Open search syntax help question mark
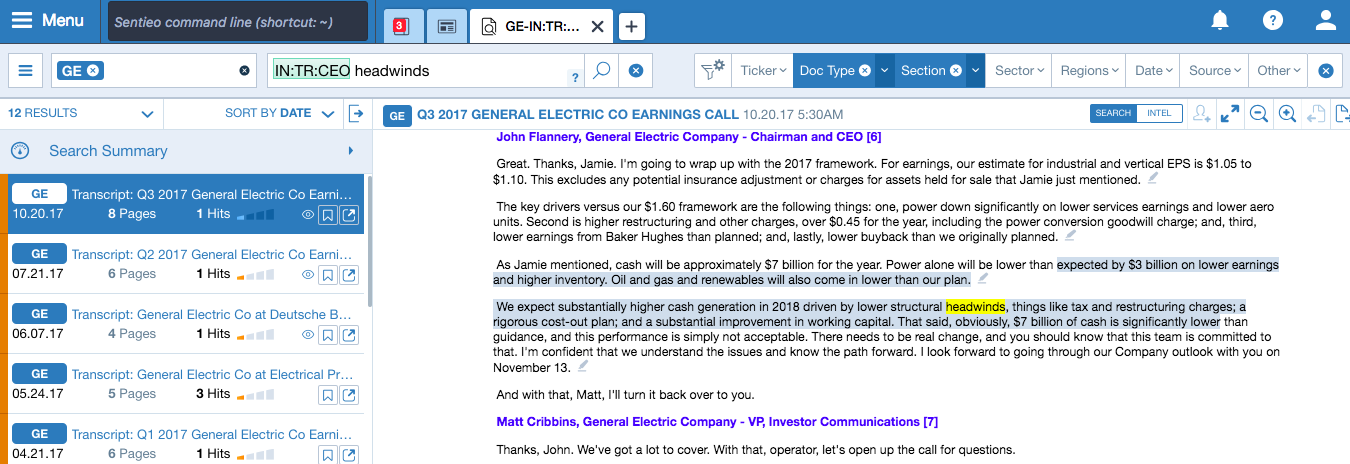The height and width of the screenshot is (464, 1350). click(x=574, y=78)
